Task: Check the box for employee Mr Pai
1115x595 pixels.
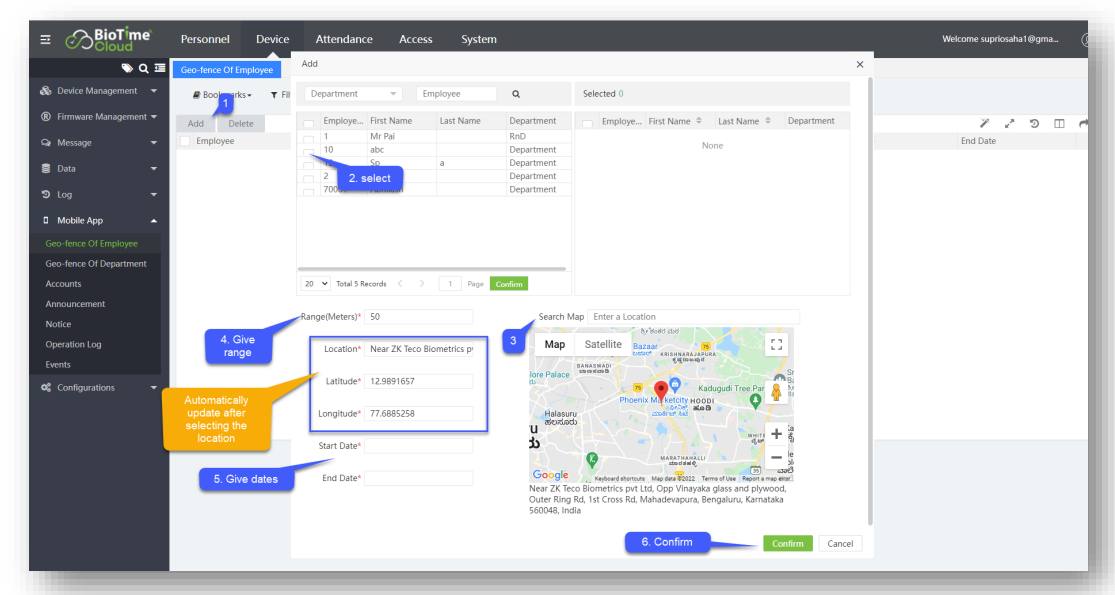Action: click(309, 136)
